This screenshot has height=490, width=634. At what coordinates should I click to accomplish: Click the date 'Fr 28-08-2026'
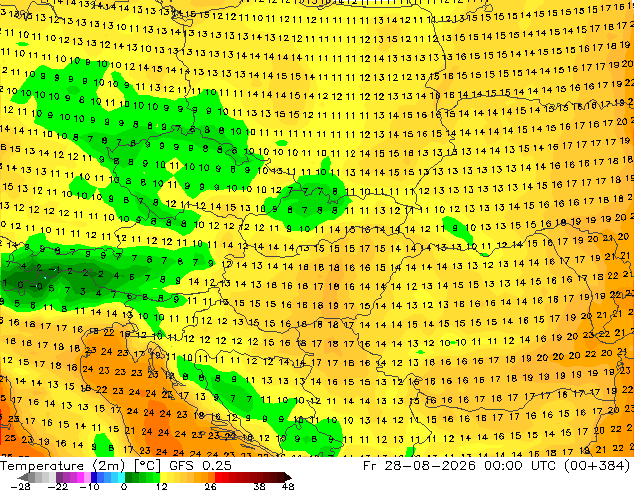coord(419,466)
